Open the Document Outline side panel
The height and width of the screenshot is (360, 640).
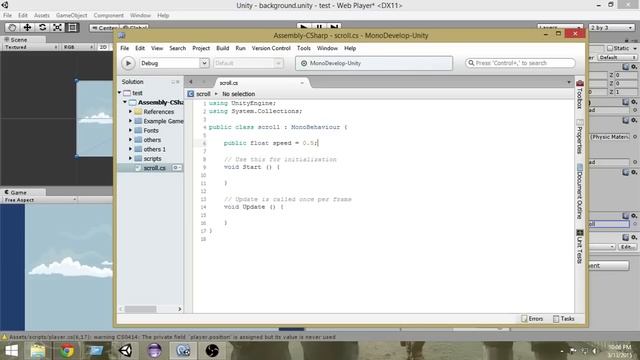click(x=580, y=191)
